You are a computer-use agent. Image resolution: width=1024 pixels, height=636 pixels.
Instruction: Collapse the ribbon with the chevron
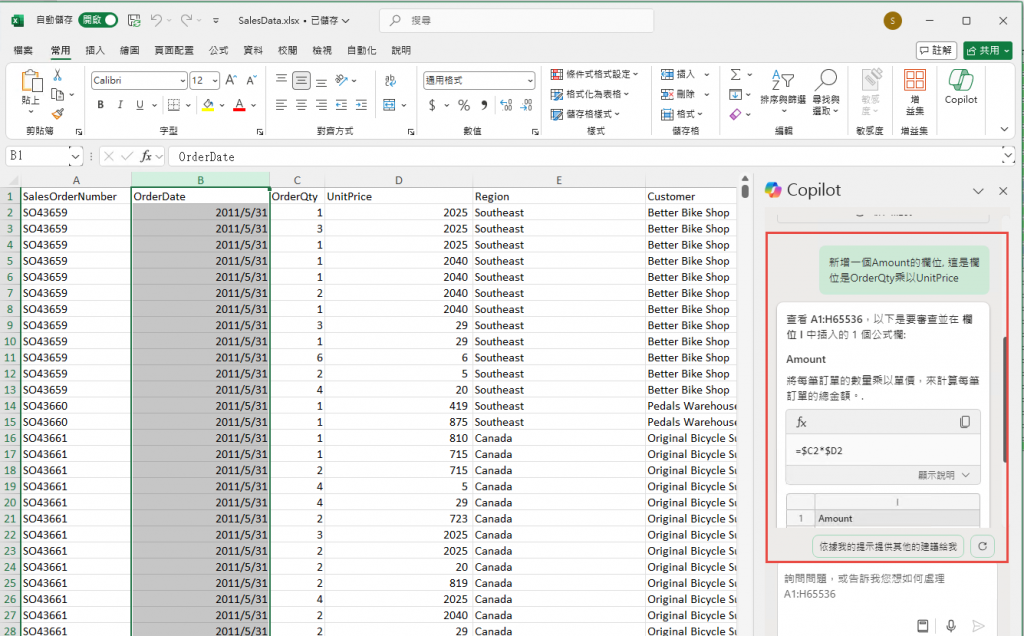1004,130
